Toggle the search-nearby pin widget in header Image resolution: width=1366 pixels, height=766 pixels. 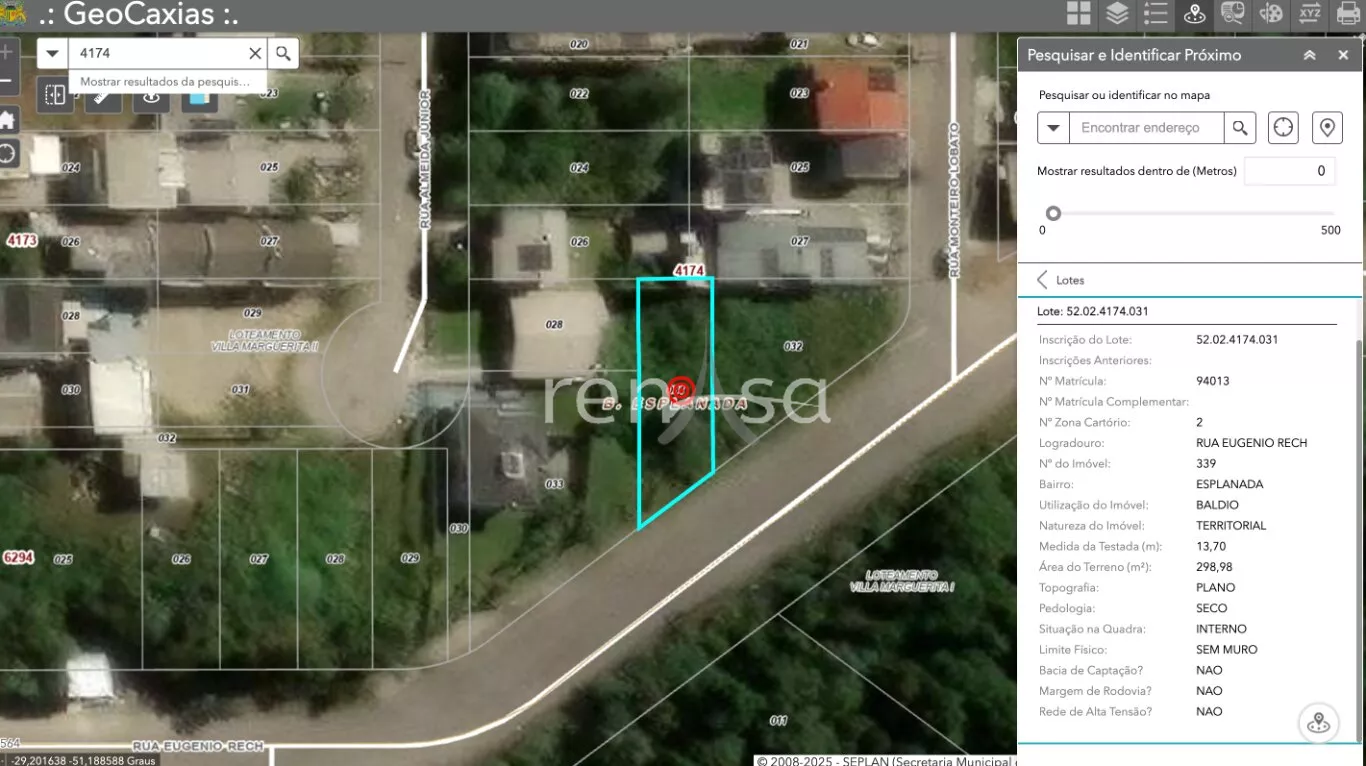point(1194,14)
